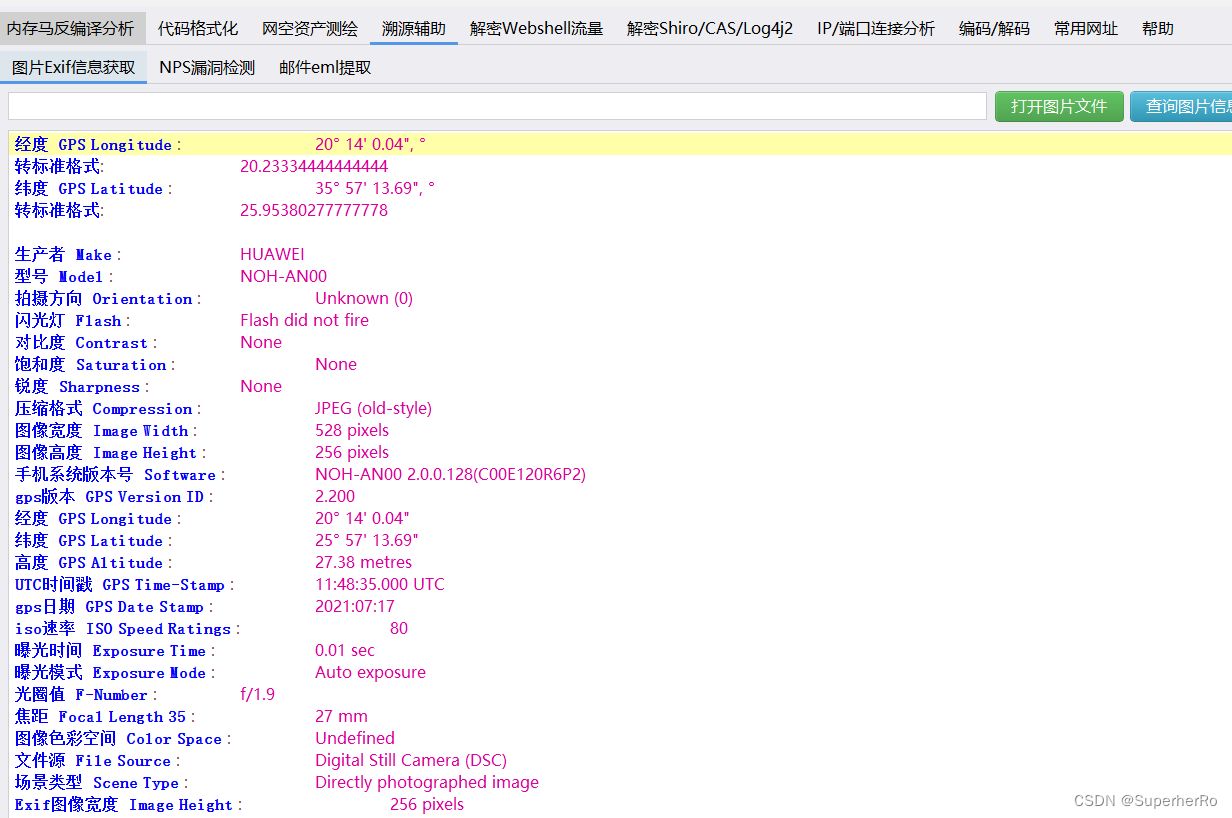
Task: Select the 解密Shiro/CAS/Log4j2 tab
Action: (x=710, y=28)
